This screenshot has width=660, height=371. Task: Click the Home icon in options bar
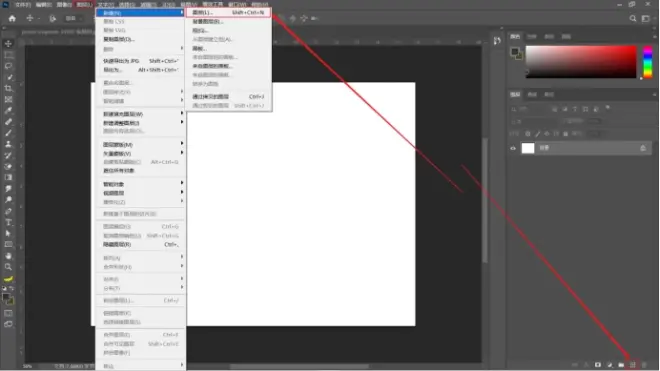click(12, 19)
